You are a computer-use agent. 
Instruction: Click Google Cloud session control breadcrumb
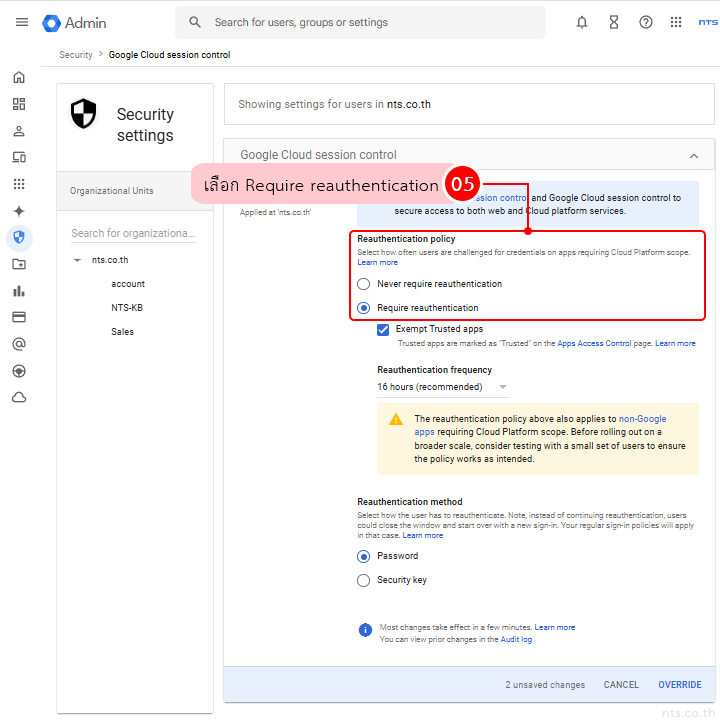169,55
